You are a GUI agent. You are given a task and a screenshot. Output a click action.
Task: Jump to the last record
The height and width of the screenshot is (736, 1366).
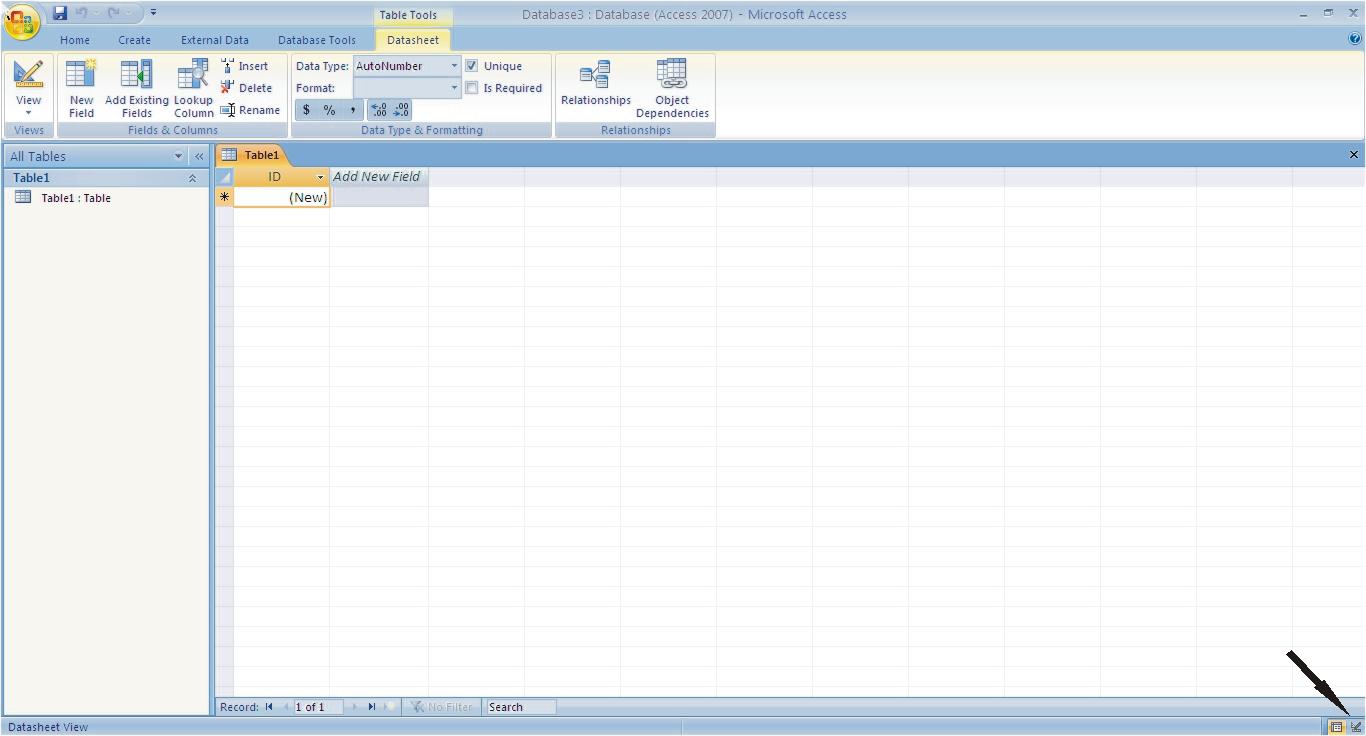click(x=372, y=707)
